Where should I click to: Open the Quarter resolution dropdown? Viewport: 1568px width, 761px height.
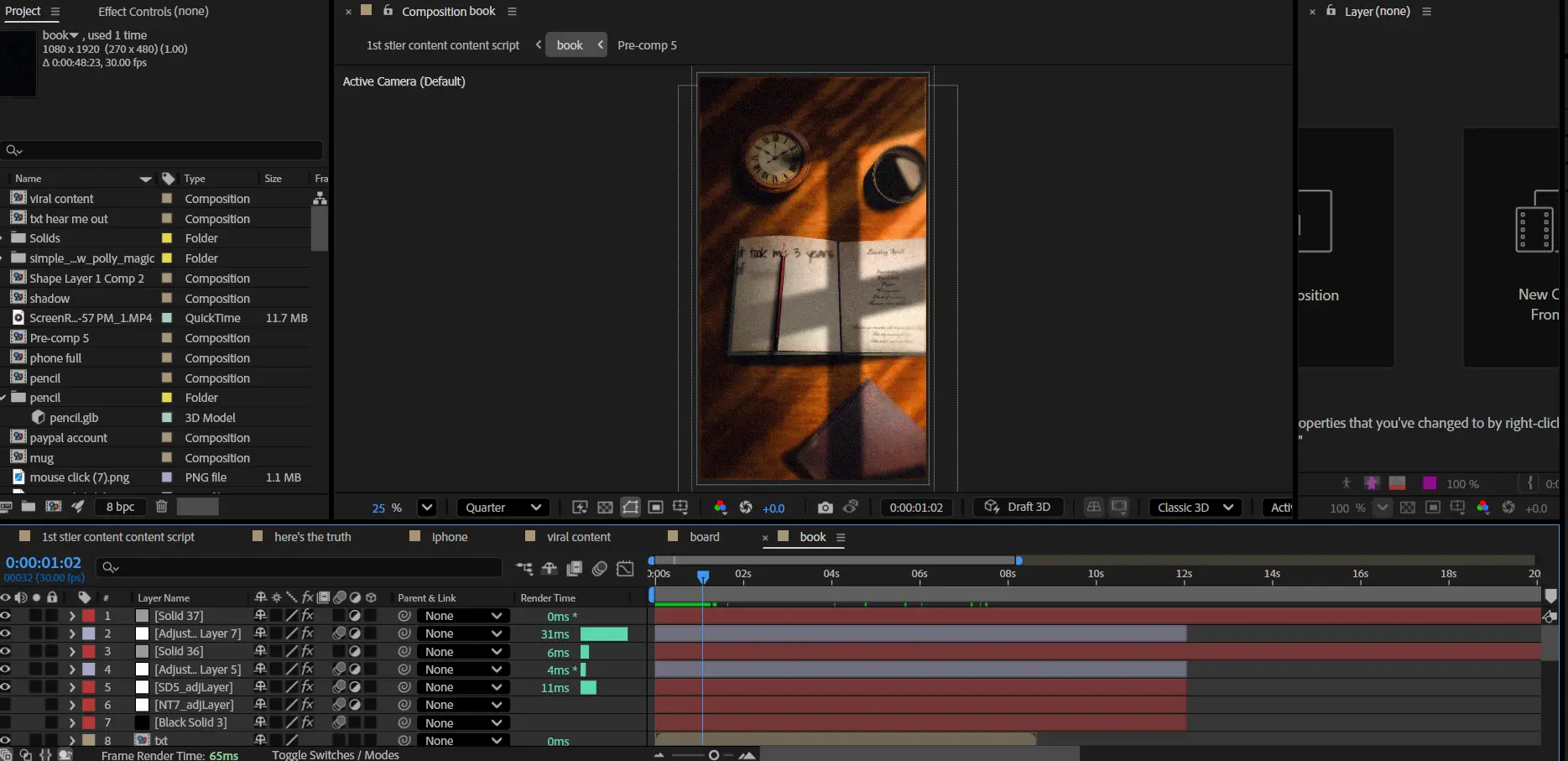point(503,508)
